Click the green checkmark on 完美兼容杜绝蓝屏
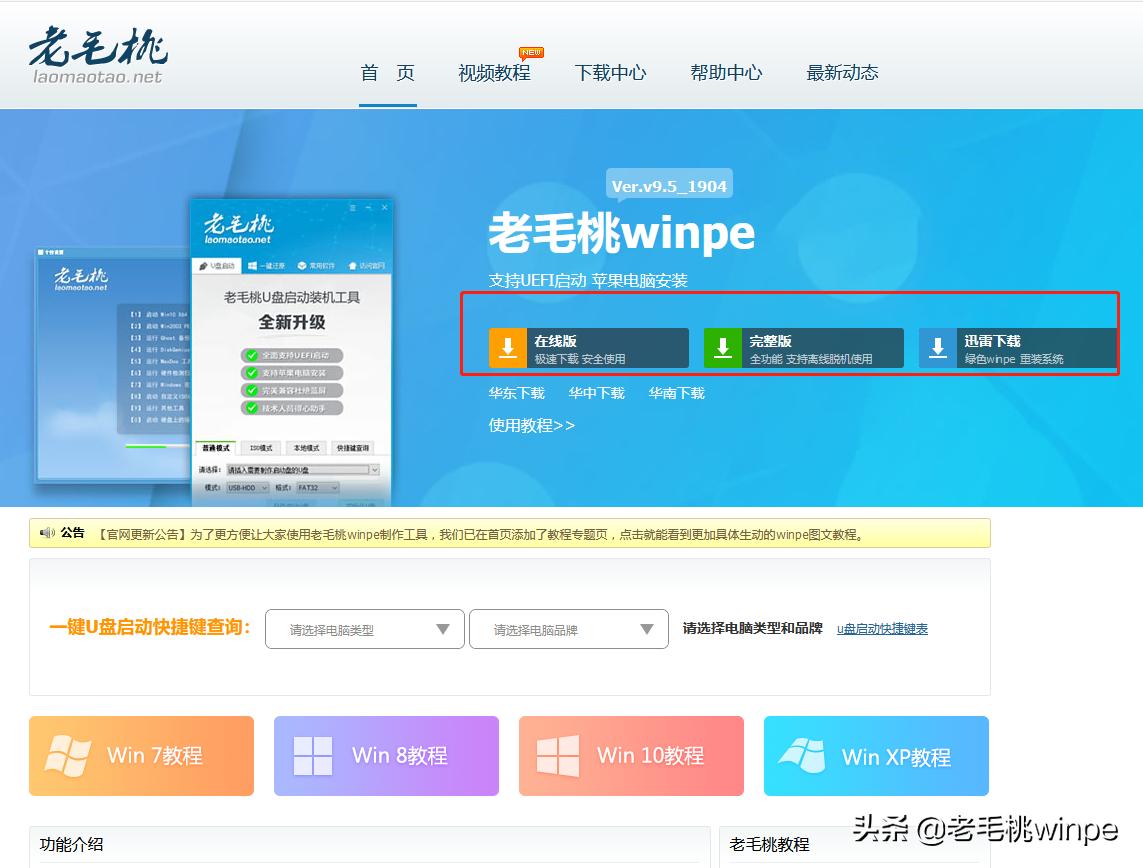This screenshot has height=868, width=1143. [x=251, y=389]
